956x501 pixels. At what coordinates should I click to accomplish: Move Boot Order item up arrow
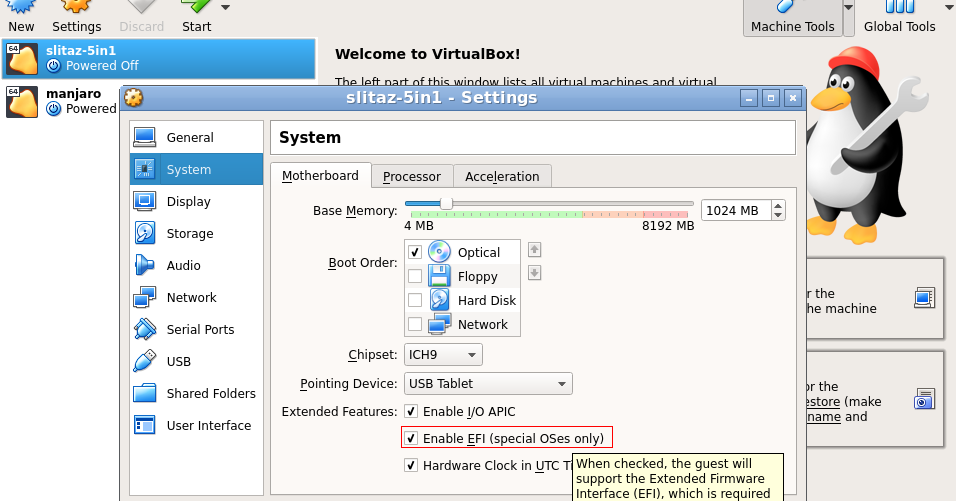pyautogui.click(x=534, y=249)
